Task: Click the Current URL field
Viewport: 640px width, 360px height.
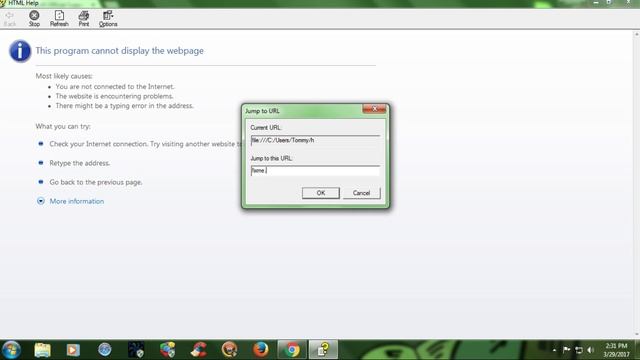Action: [x=315, y=140]
